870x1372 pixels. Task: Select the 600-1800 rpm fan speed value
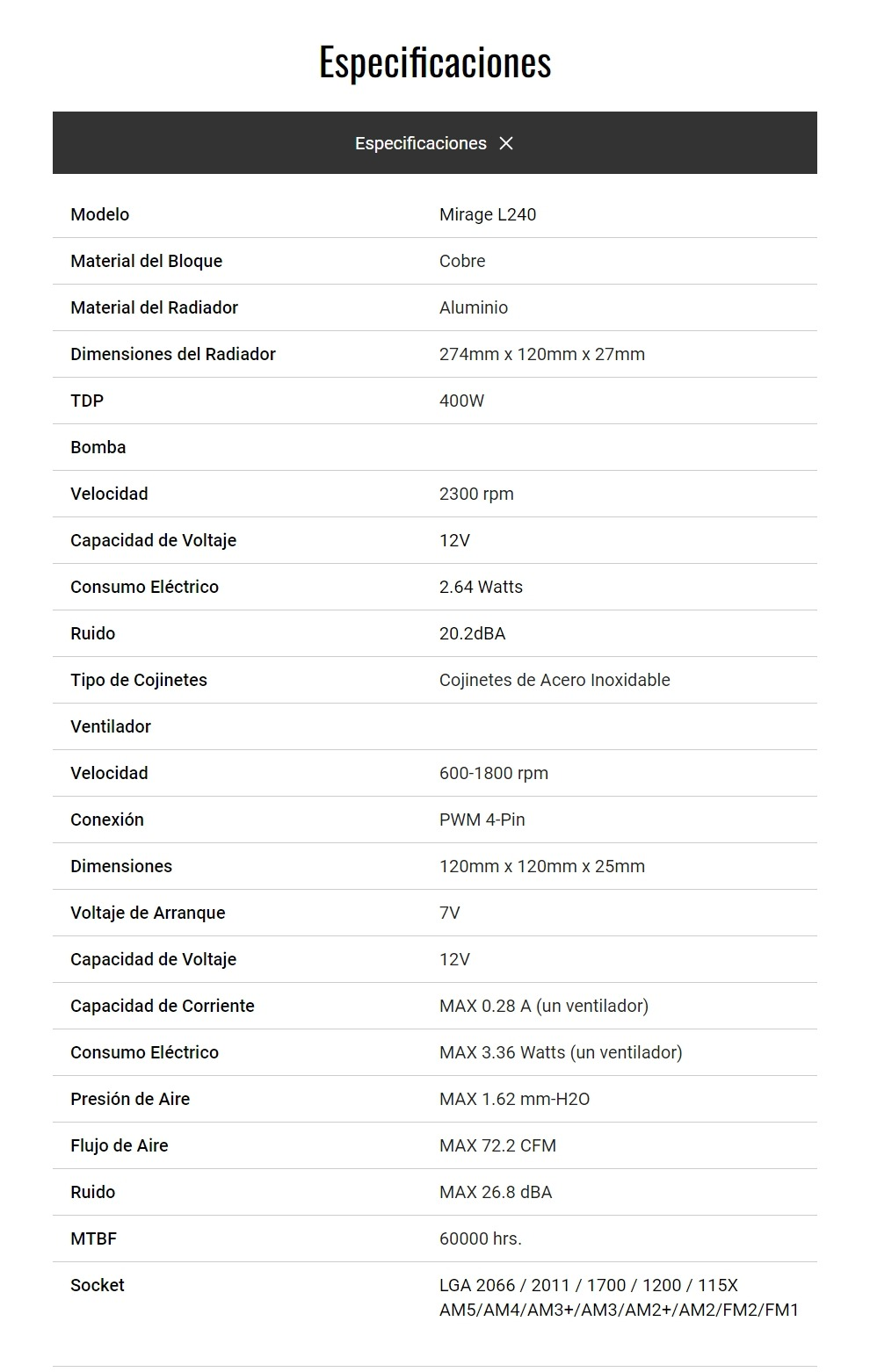point(494,773)
